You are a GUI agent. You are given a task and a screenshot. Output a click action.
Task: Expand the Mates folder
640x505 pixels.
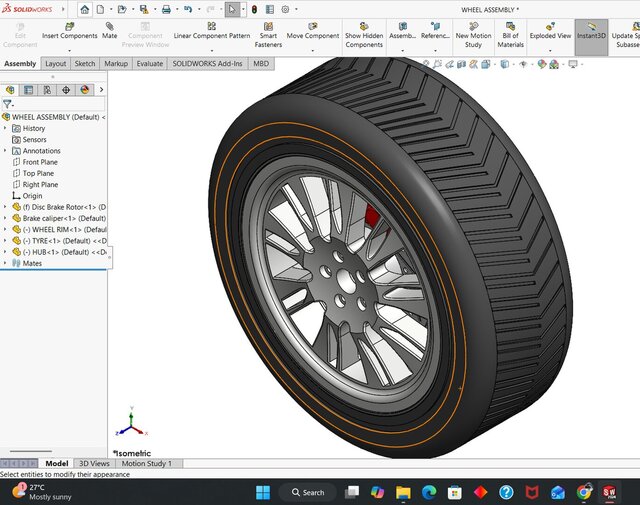(x=5, y=263)
